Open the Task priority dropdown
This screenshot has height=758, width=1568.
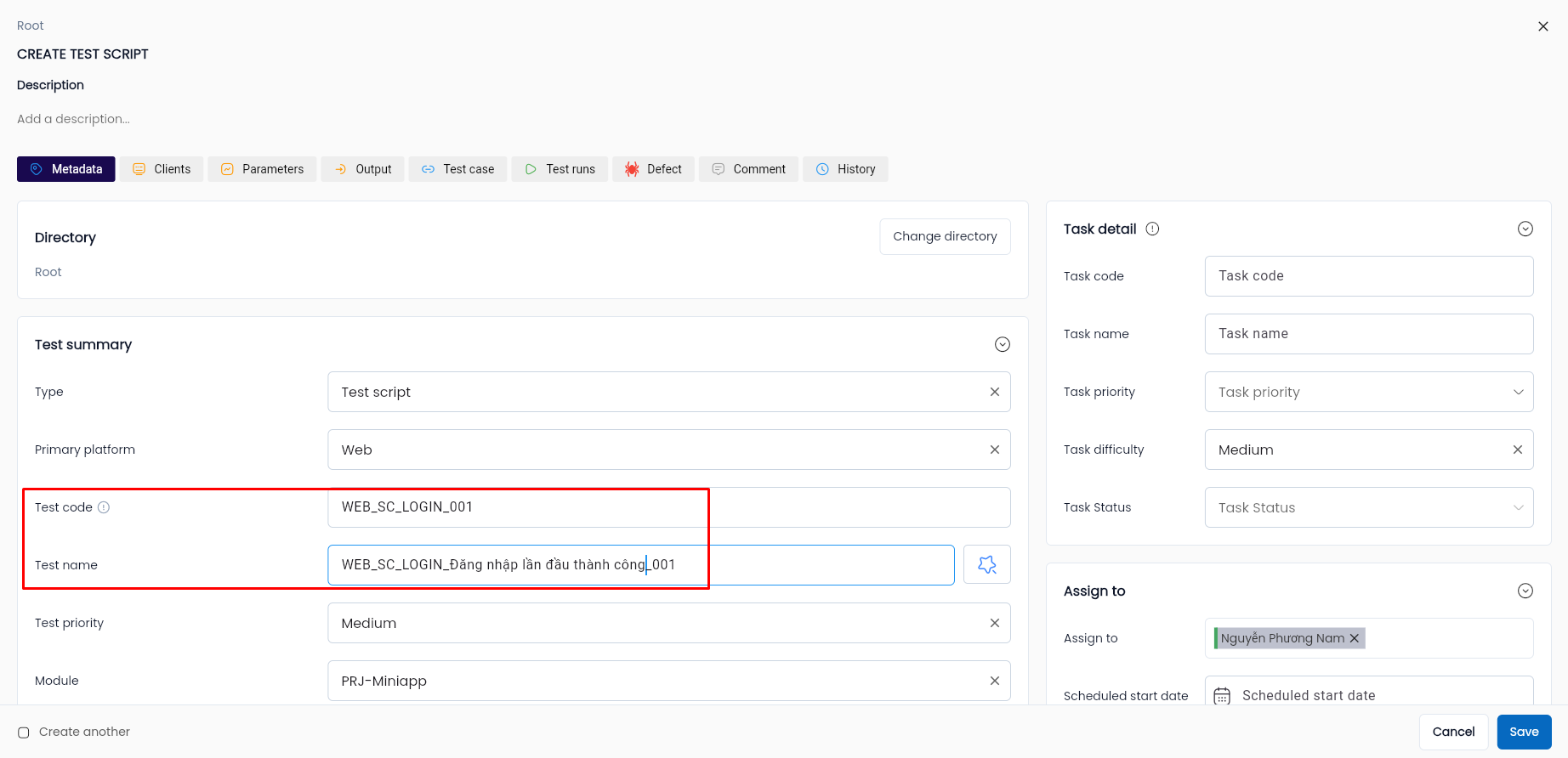coord(1368,392)
